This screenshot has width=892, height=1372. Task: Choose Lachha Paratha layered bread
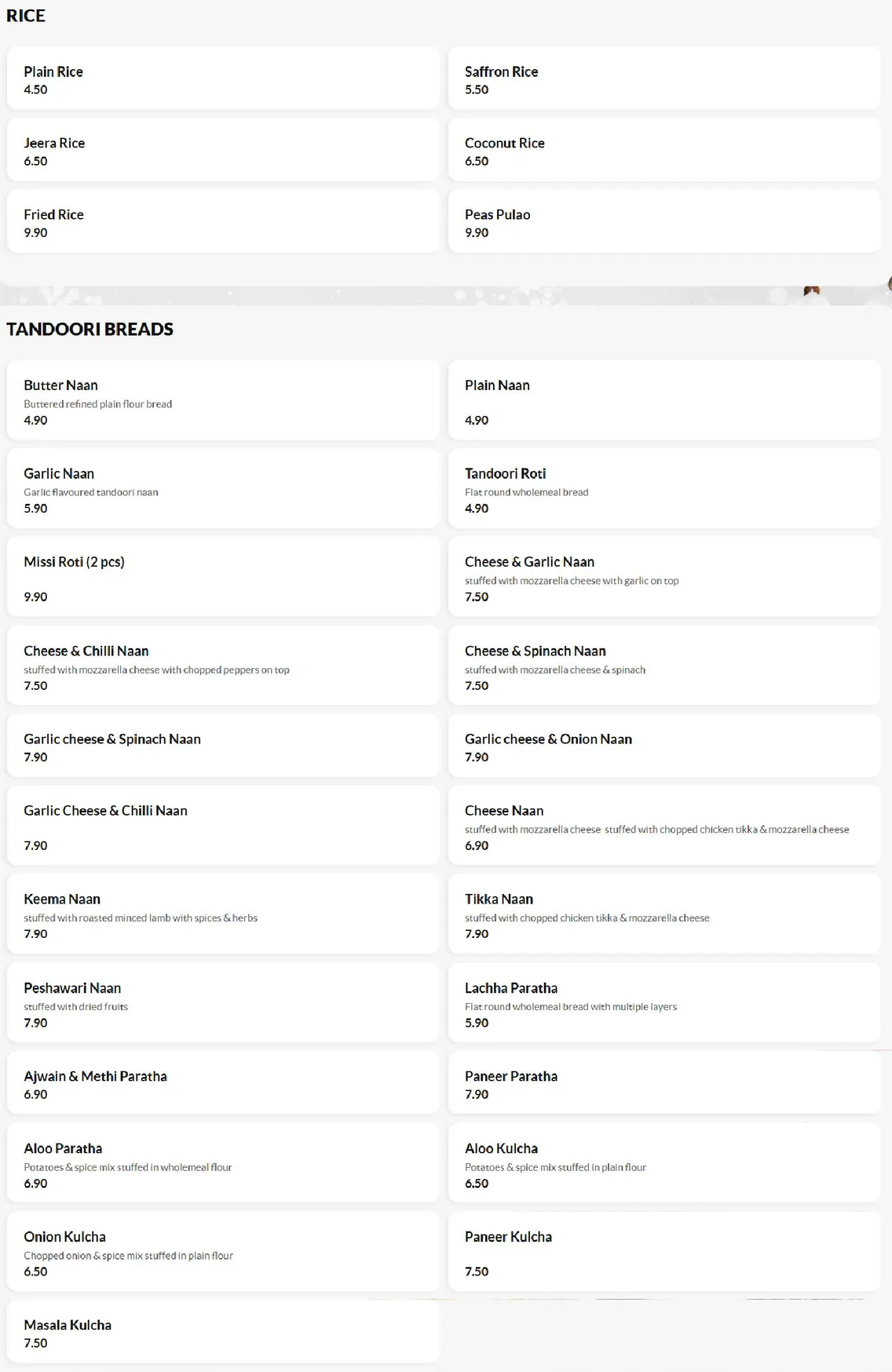pyautogui.click(x=664, y=1003)
